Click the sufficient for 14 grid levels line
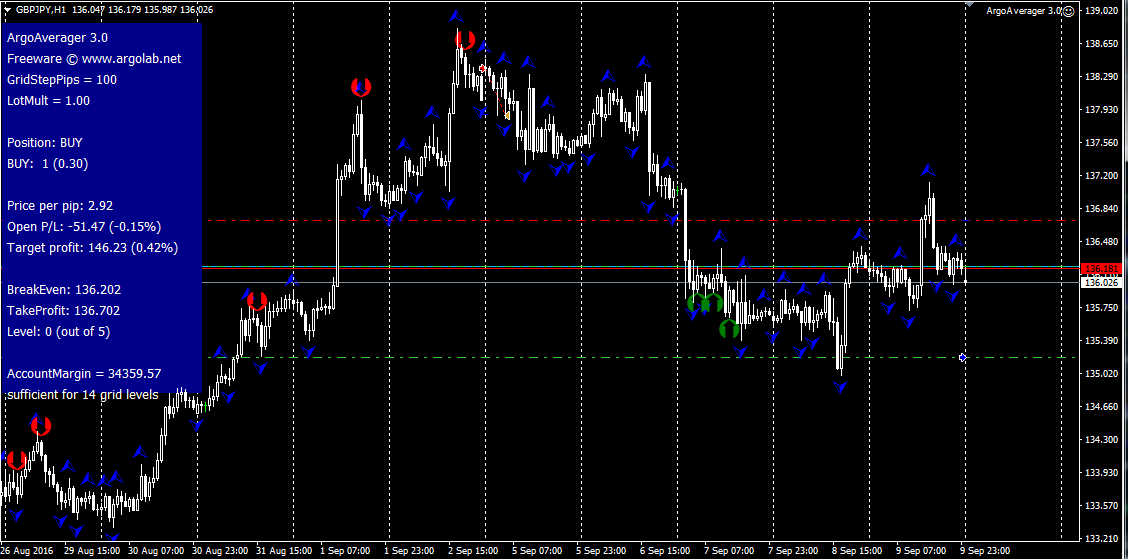The height and width of the screenshot is (559, 1128). [x=82, y=395]
